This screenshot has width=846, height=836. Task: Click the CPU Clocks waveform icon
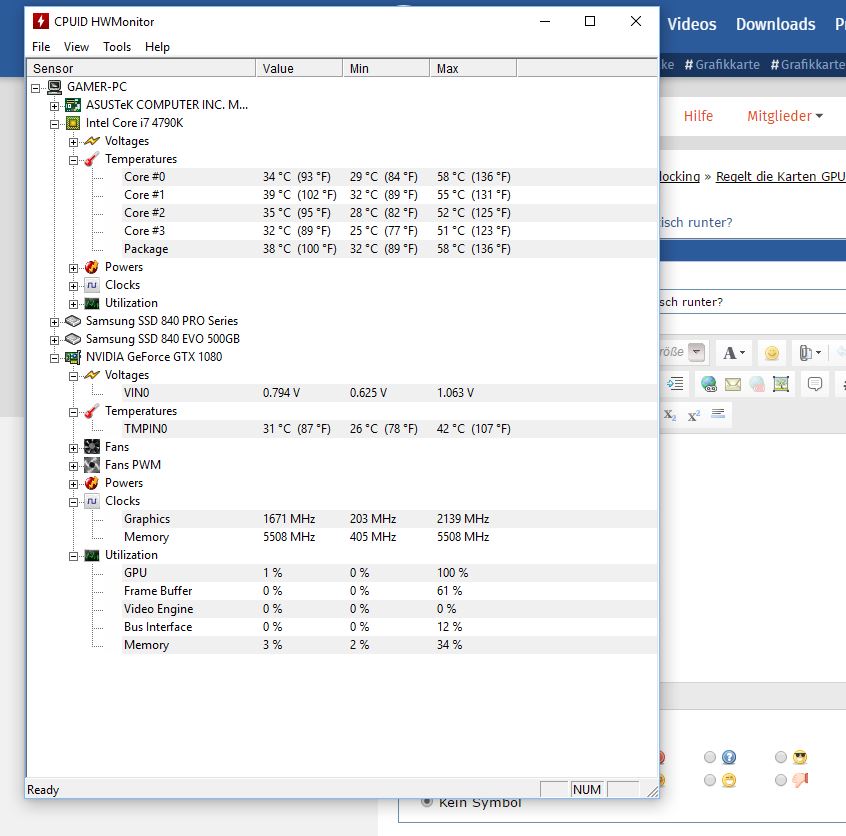pos(92,285)
